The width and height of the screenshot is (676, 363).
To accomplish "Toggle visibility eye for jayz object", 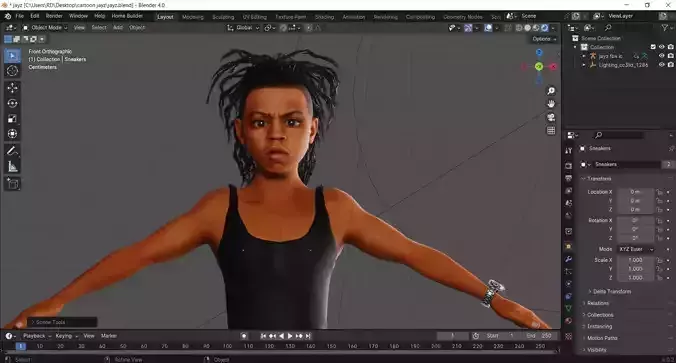I will pyautogui.click(x=662, y=56).
